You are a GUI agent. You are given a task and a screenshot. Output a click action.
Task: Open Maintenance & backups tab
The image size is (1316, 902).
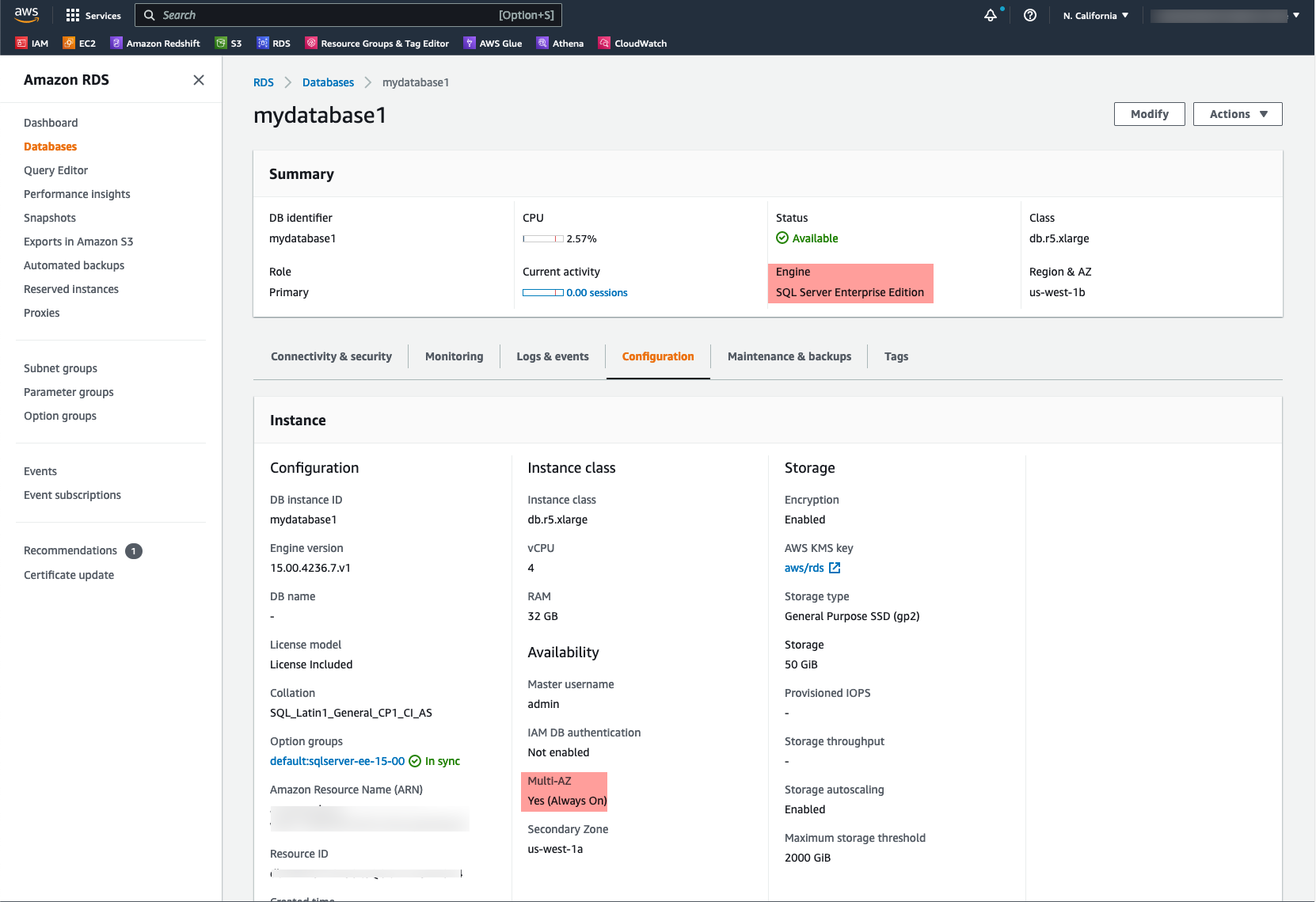tap(789, 356)
